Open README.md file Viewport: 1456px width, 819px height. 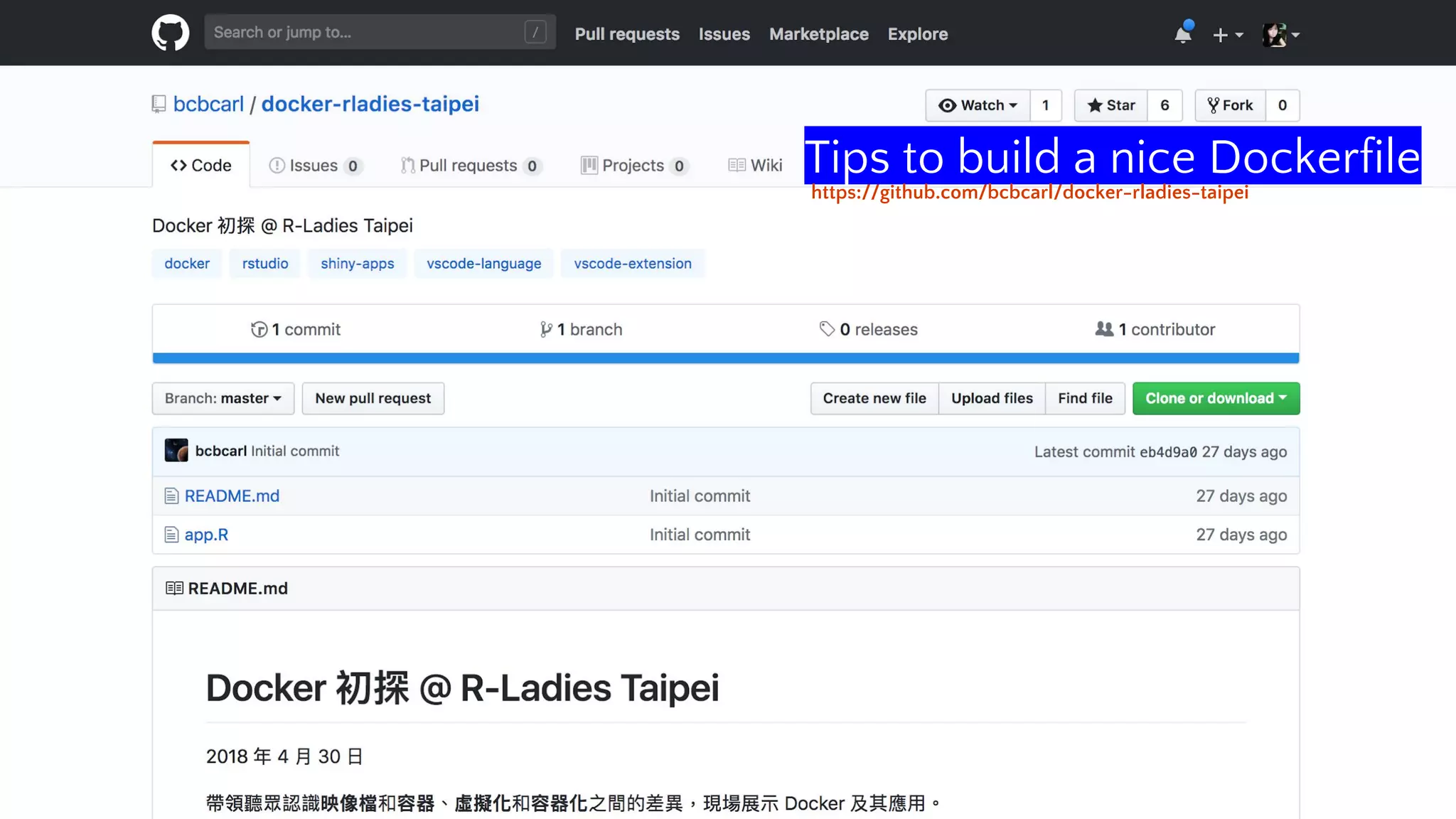(x=232, y=496)
